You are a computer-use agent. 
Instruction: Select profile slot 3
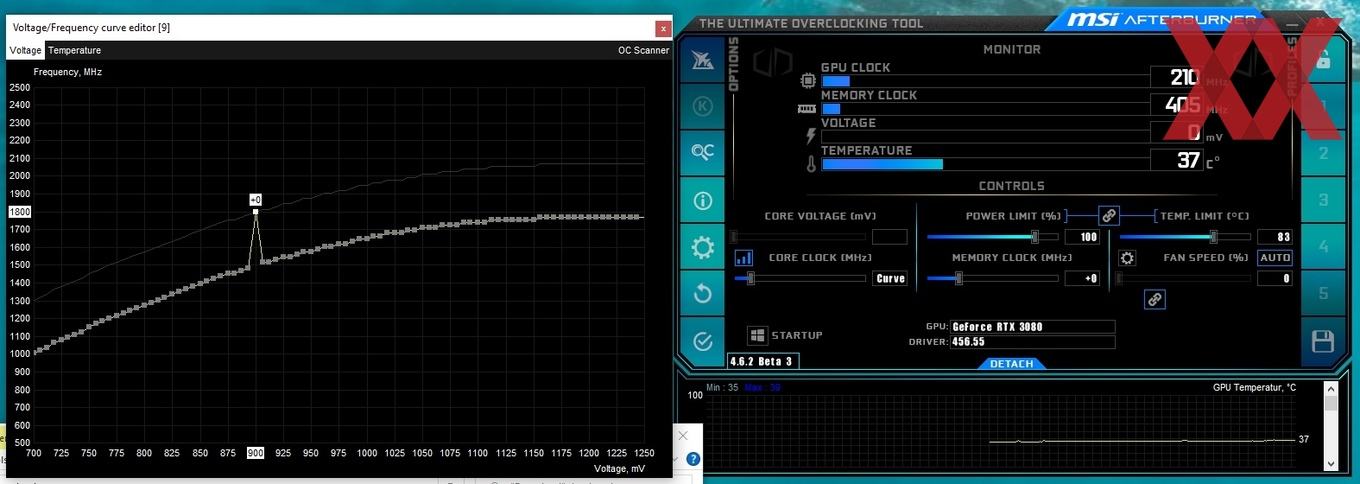[1323, 200]
